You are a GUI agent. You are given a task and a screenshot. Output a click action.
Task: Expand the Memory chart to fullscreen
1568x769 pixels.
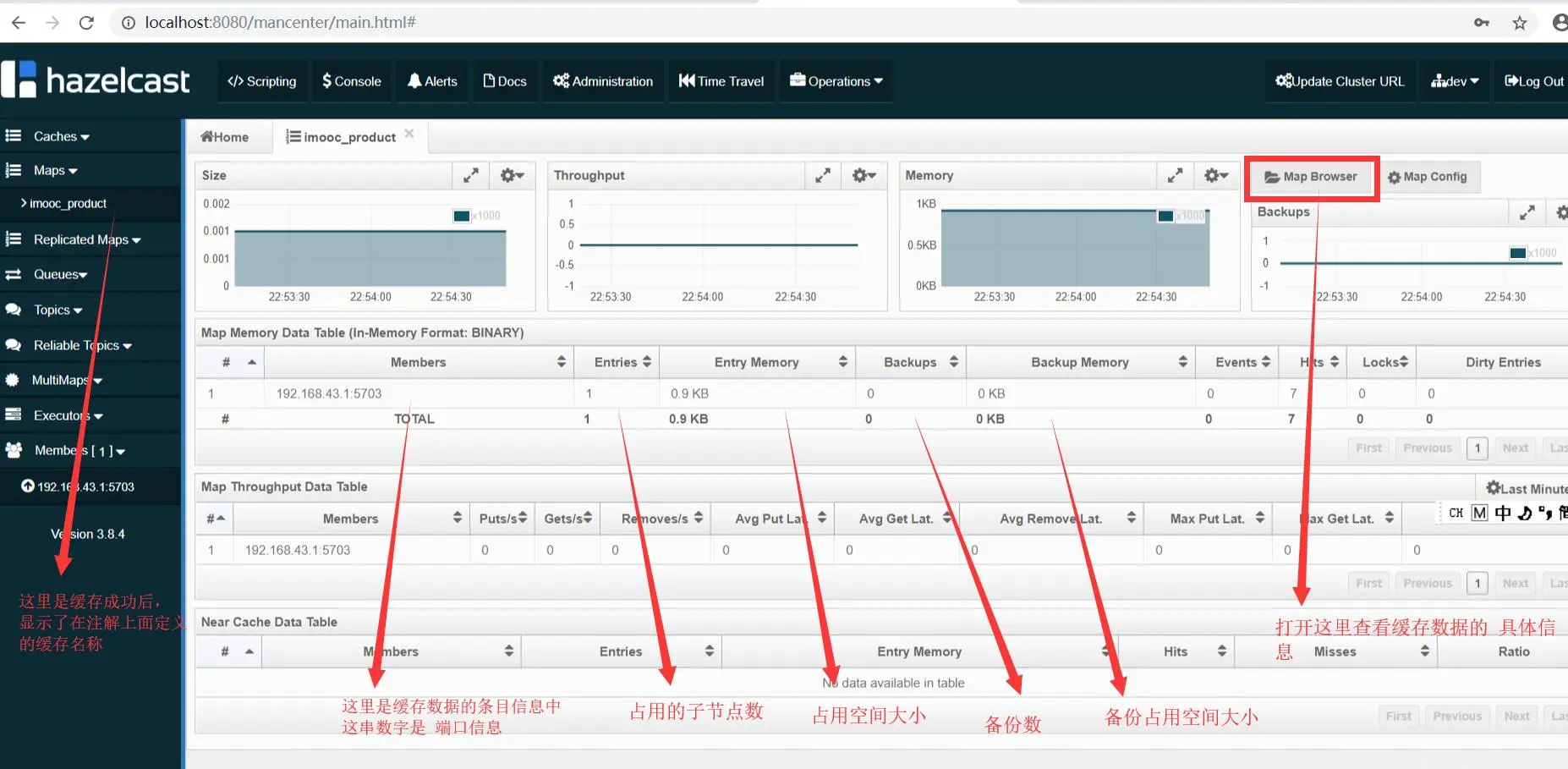click(x=1175, y=175)
